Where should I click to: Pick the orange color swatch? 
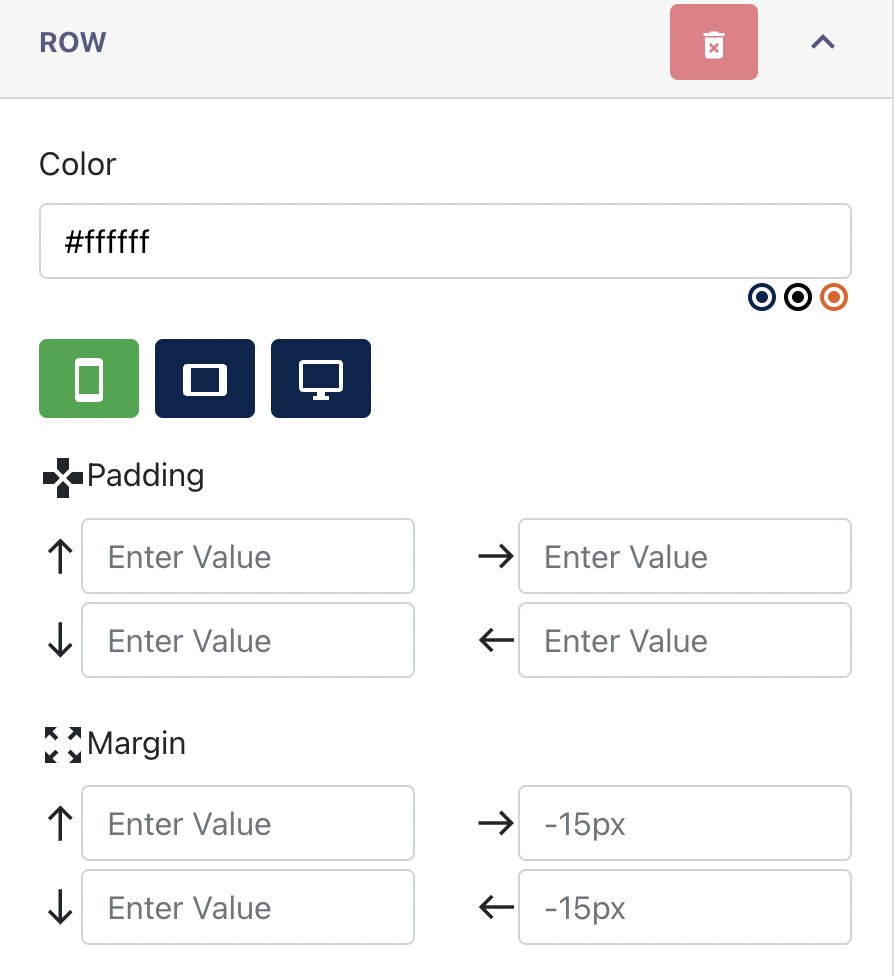[834, 297]
